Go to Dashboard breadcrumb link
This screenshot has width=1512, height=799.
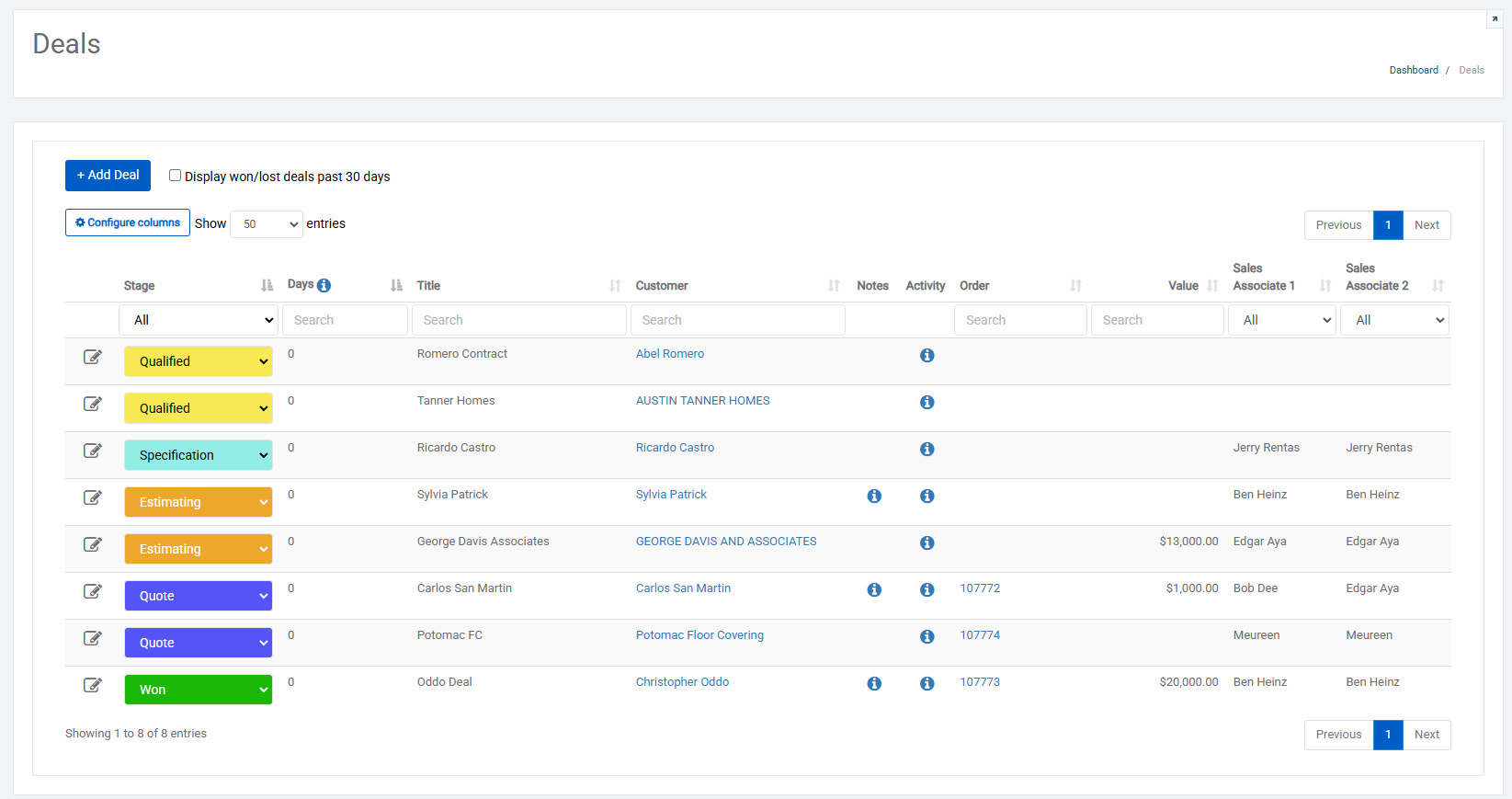click(1414, 70)
